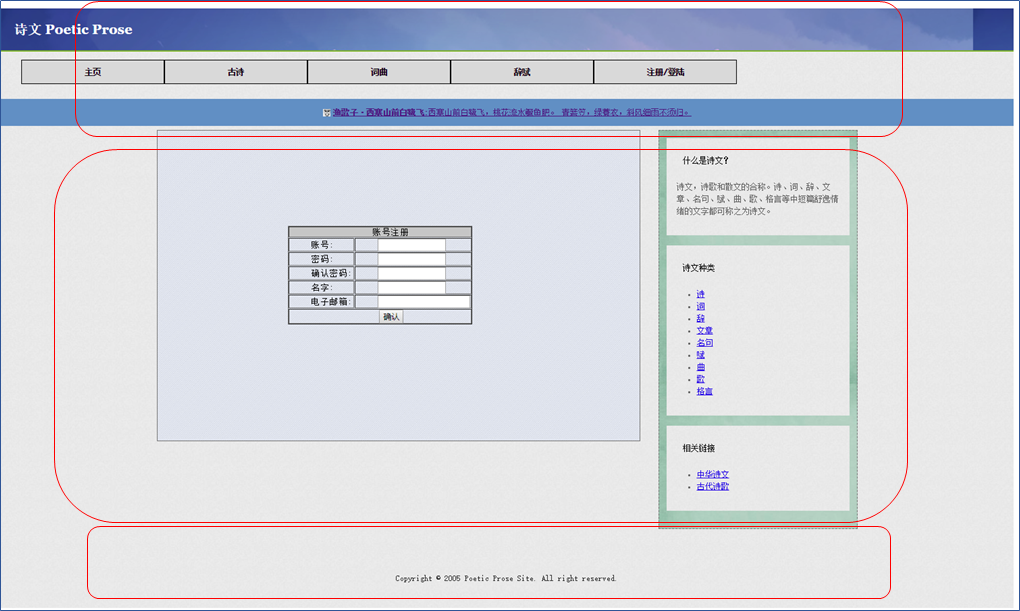Viewport: 1020px width, 611px height.
Task: Focus the 电子邮箱 input field
Action: (x=423, y=302)
